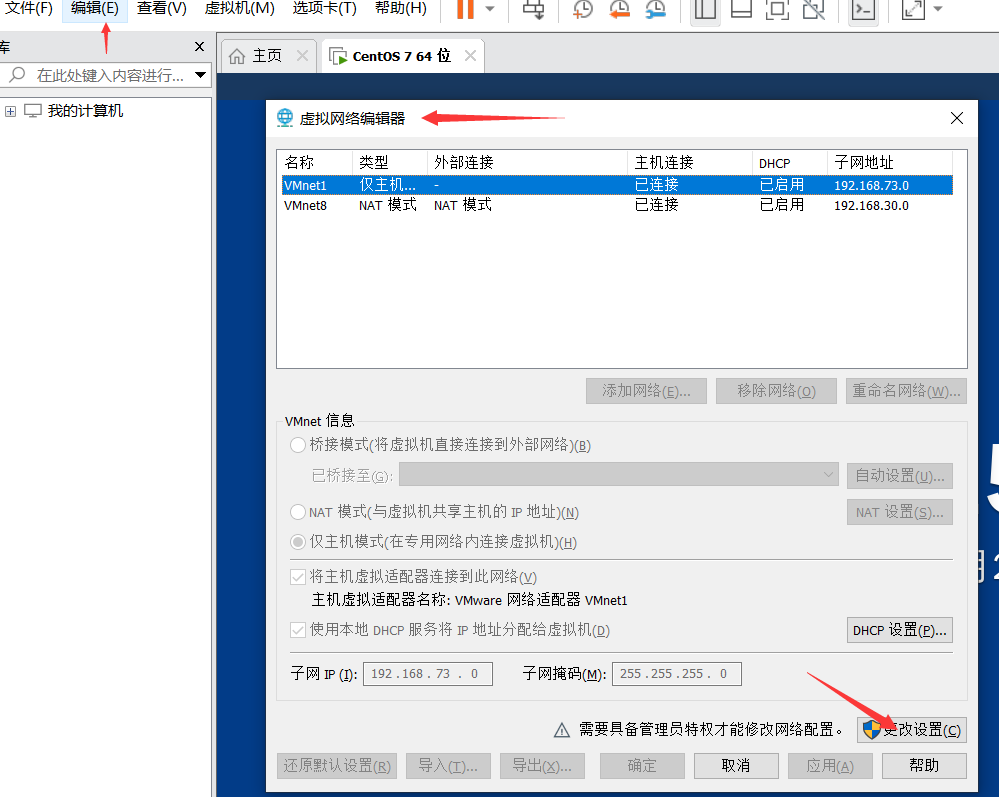This screenshot has height=797, width=999.
Task: Select 我的计算机 in the library tree
Action: [x=85, y=111]
